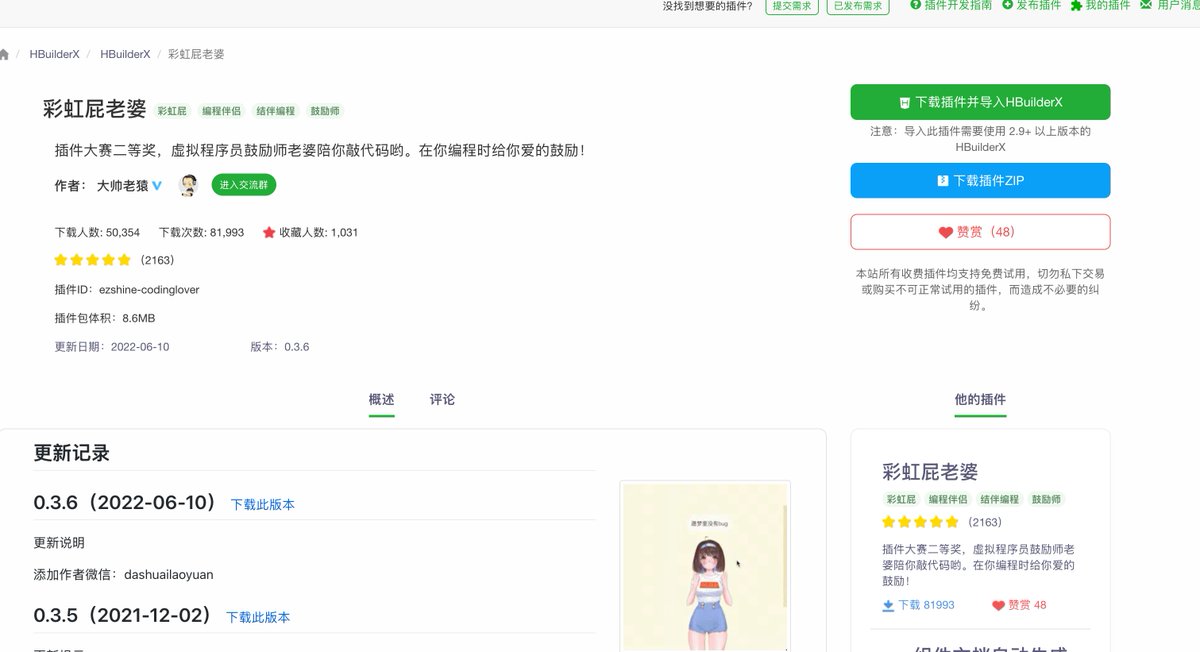The image size is (1200, 652).
Task: Click the 版本: 0.3.6 text
Action: click(x=280, y=347)
